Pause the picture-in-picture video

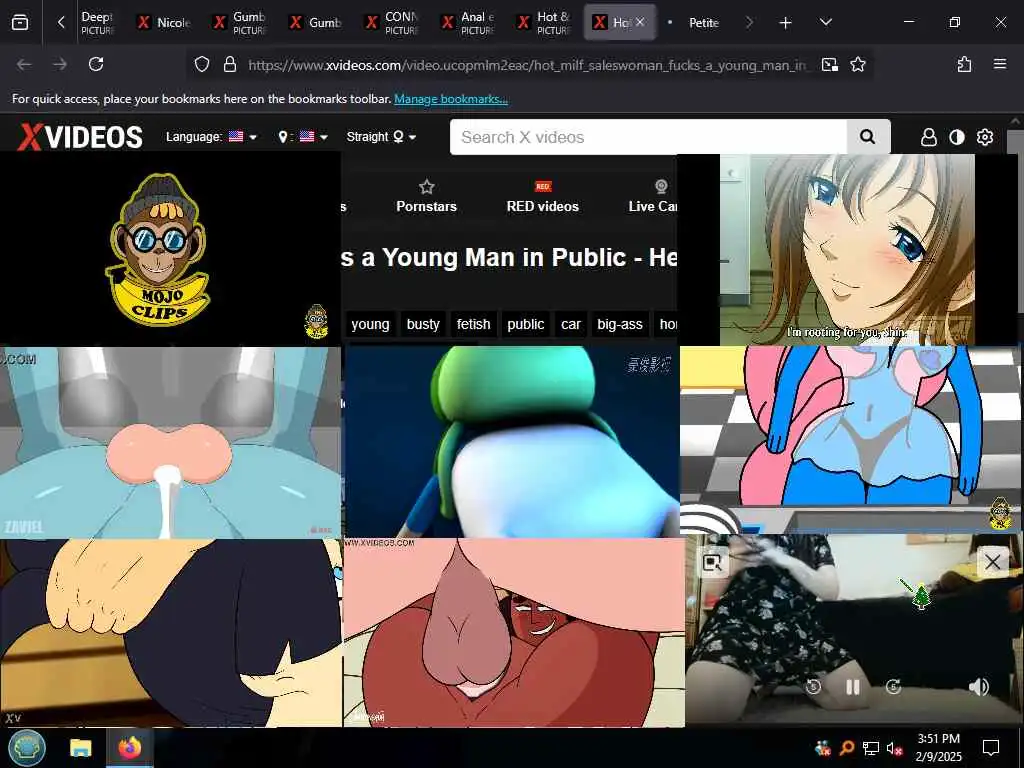tap(853, 687)
